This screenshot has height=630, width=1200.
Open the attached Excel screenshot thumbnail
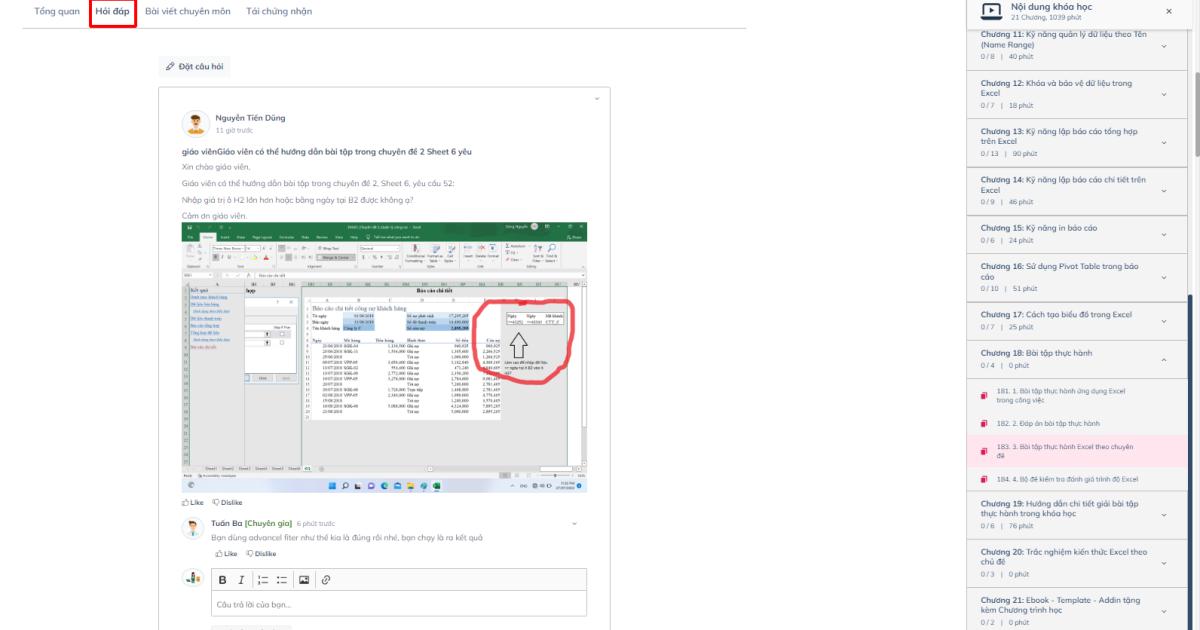(x=384, y=356)
